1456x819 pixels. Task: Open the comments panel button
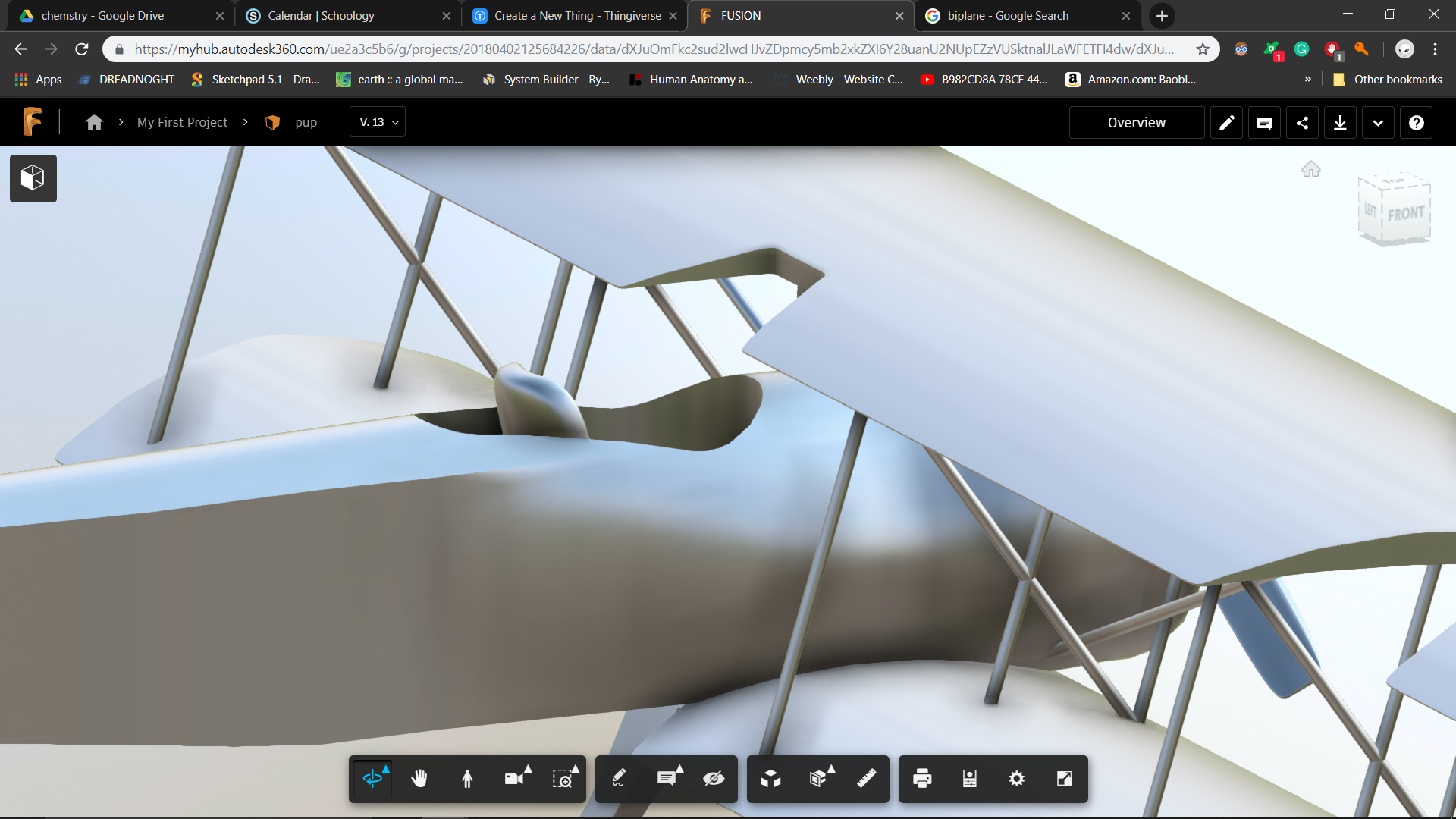pyautogui.click(x=1265, y=123)
